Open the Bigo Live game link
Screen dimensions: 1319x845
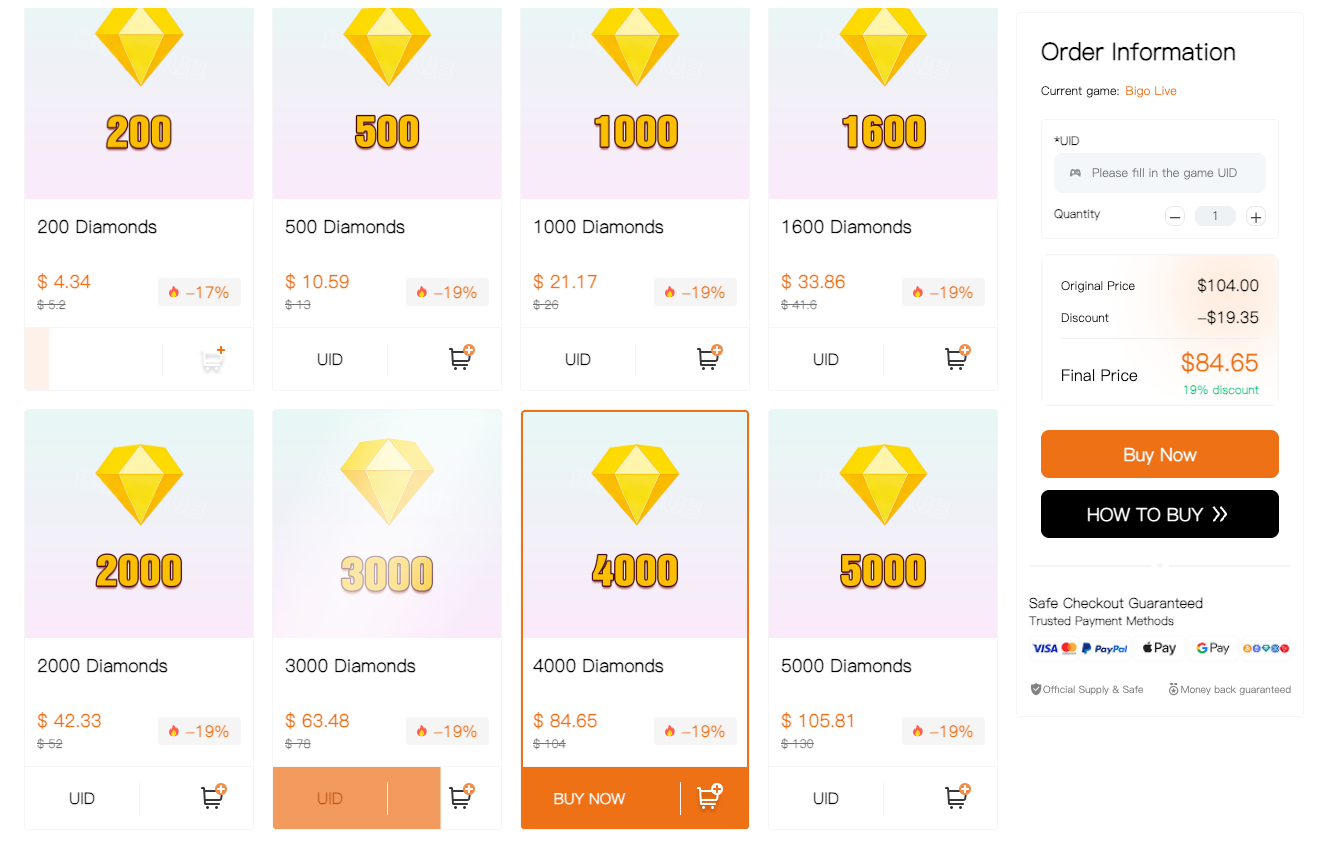coord(1150,91)
